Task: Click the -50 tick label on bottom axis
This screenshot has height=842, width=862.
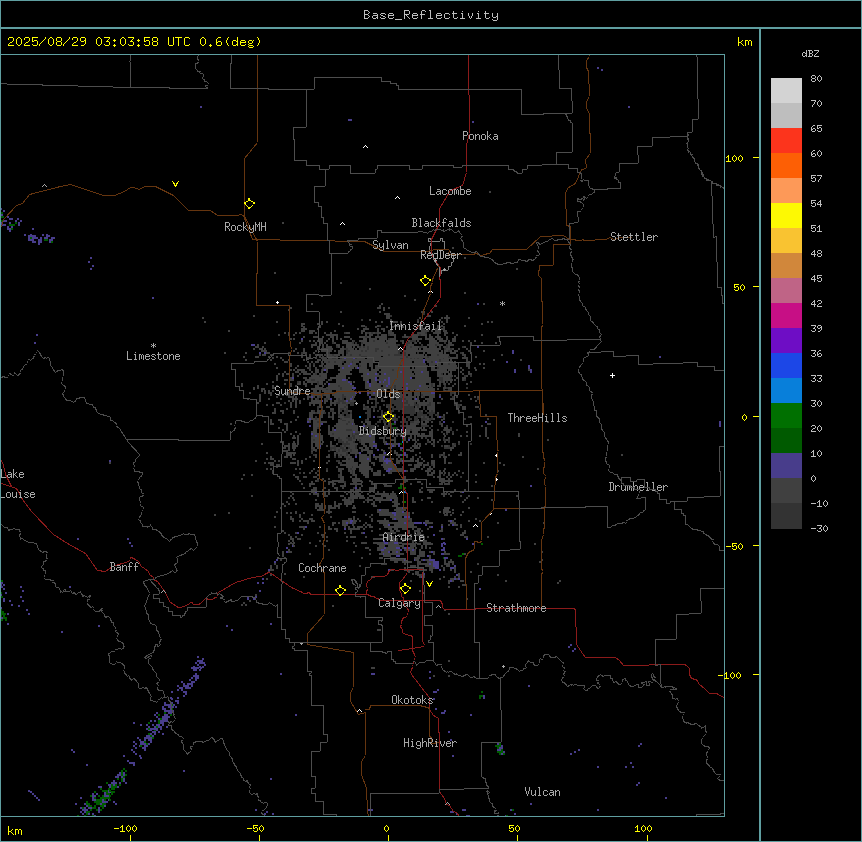Action: (255, 828)
